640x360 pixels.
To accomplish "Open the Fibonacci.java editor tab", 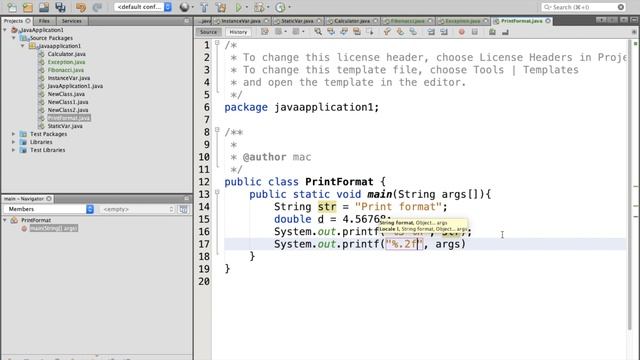I will click(x=407, y=21).
